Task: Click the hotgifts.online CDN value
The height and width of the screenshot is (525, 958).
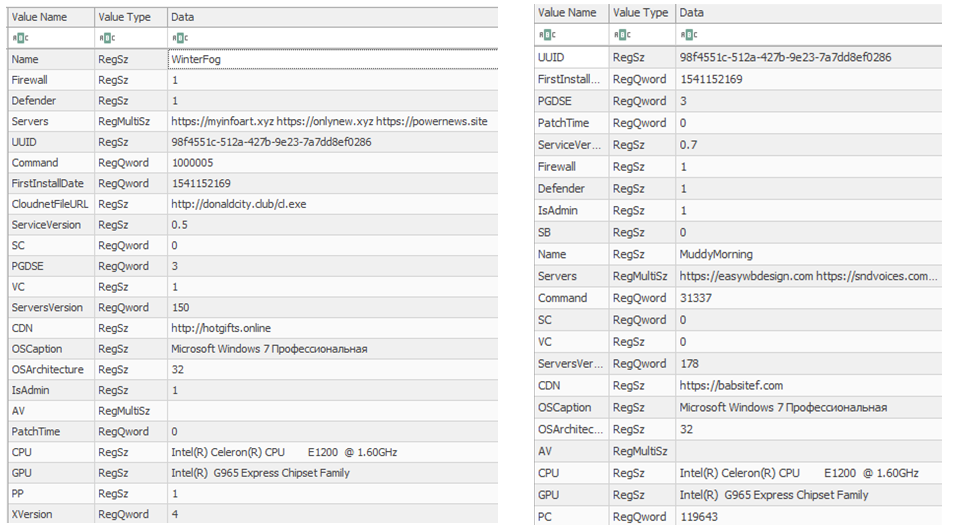Action: [221, 328]
